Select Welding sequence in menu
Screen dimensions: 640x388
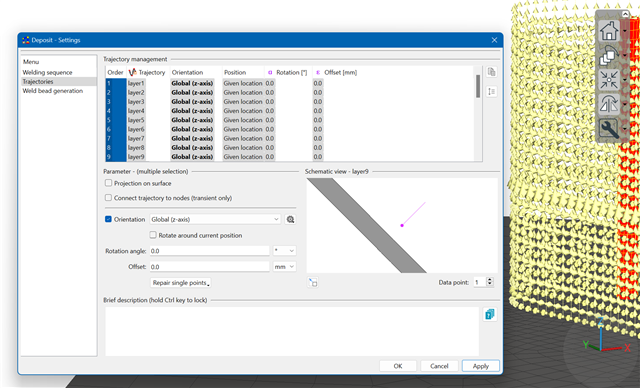click(x=47, y=72)
